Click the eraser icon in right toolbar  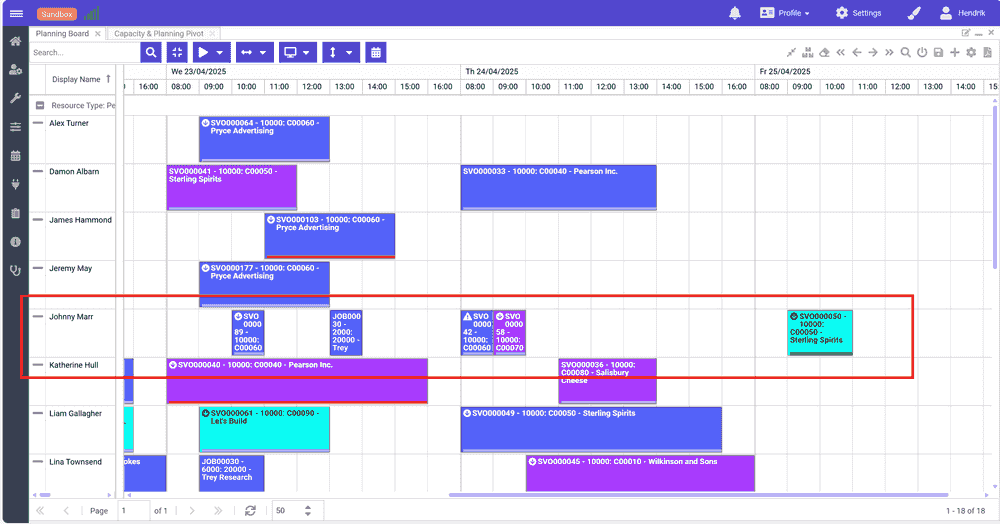coord(824,52)
